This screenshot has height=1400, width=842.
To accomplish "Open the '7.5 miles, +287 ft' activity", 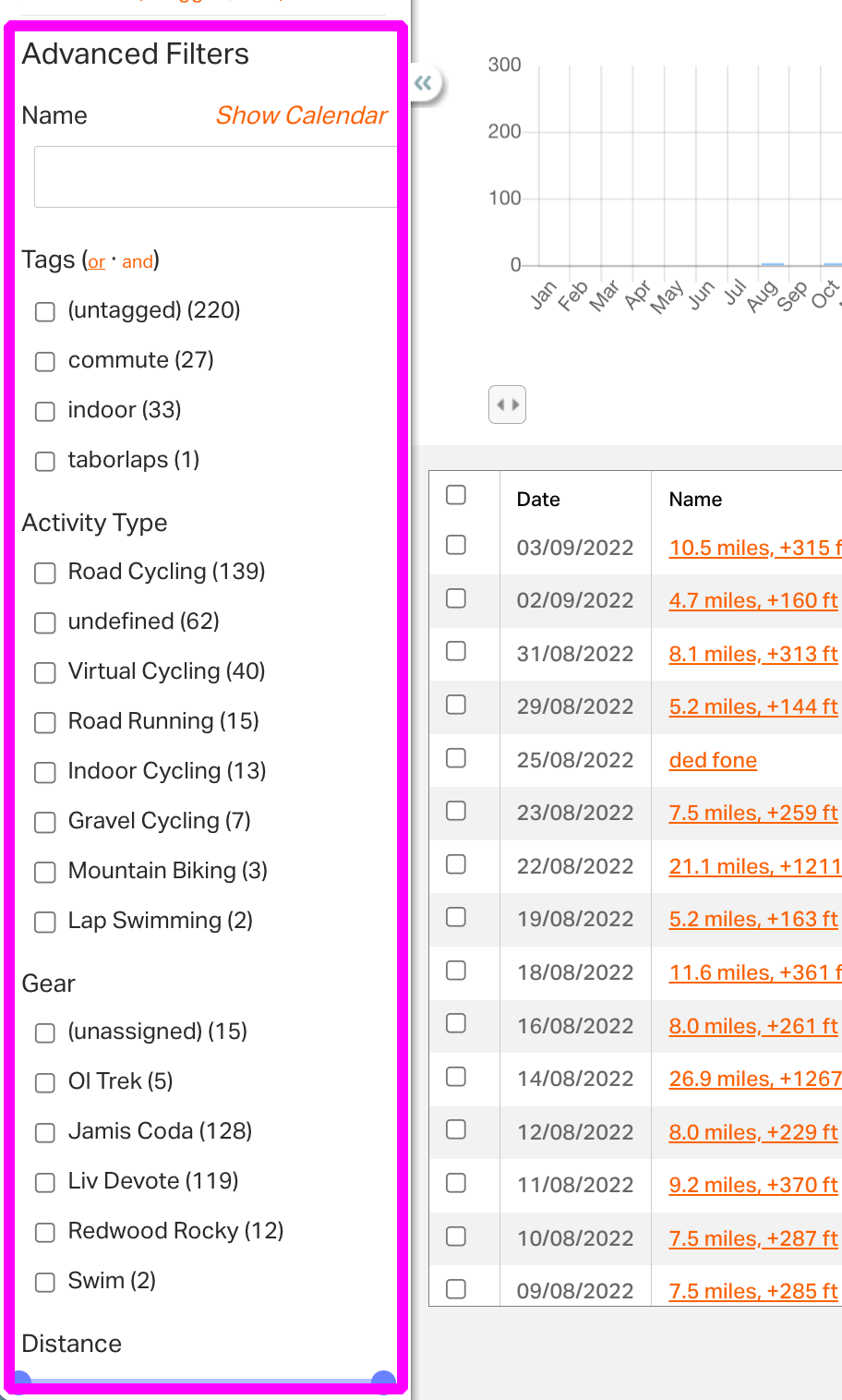I will (753, 1238).
